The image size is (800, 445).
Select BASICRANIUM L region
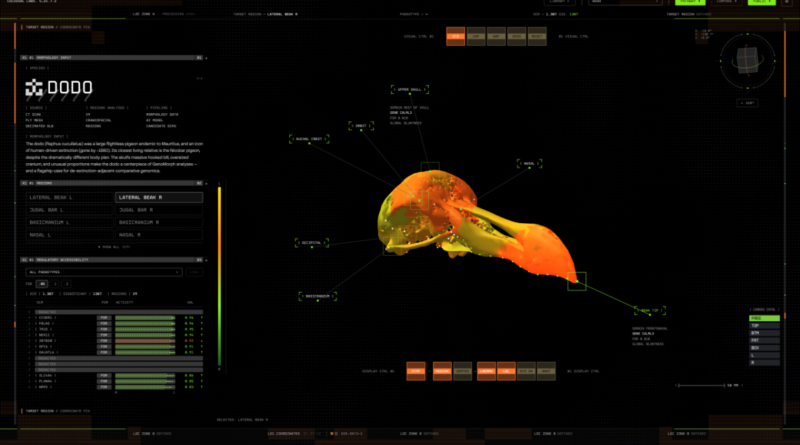pos(70,222)
